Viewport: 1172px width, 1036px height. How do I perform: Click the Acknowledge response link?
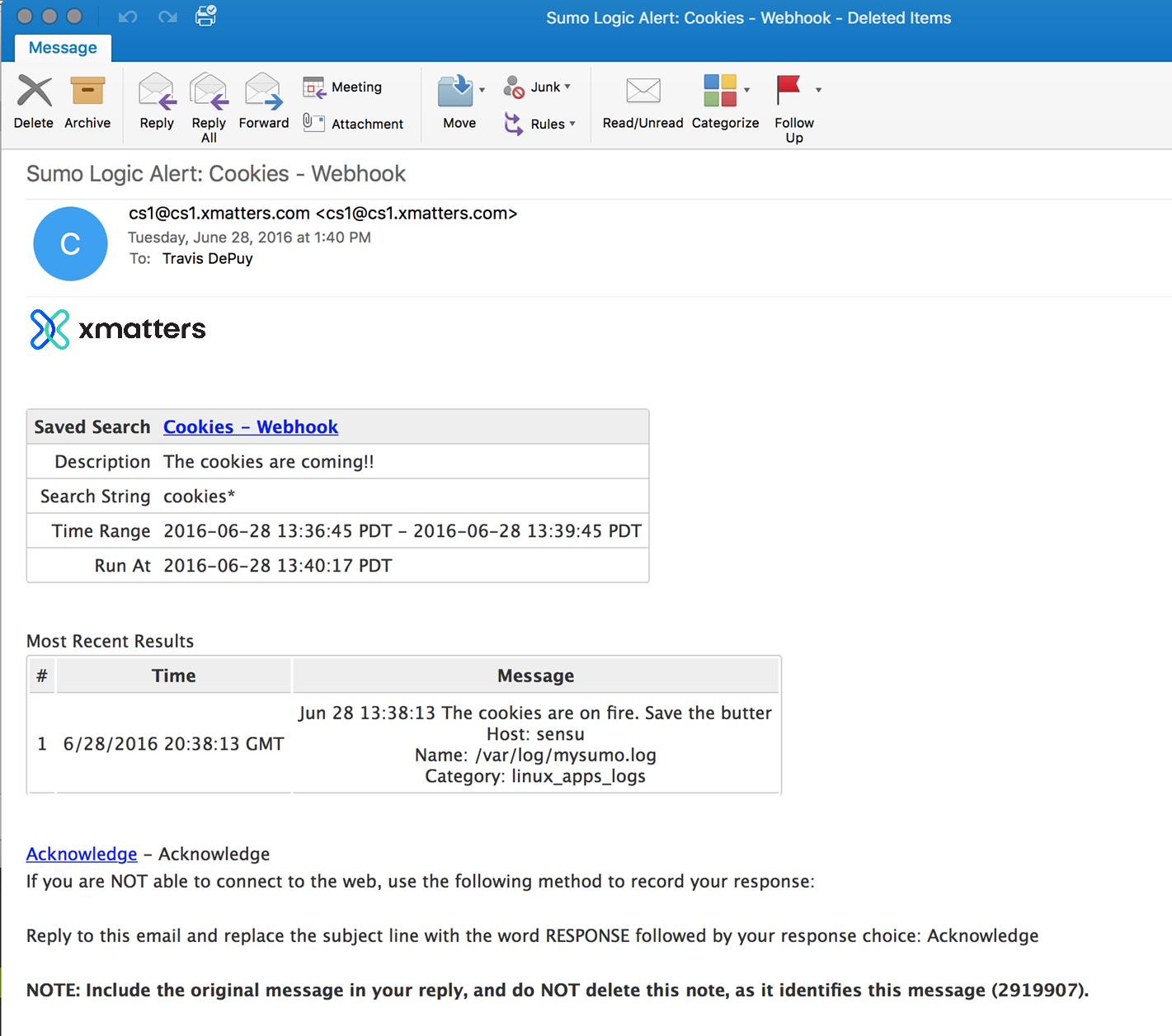(82, 854)
